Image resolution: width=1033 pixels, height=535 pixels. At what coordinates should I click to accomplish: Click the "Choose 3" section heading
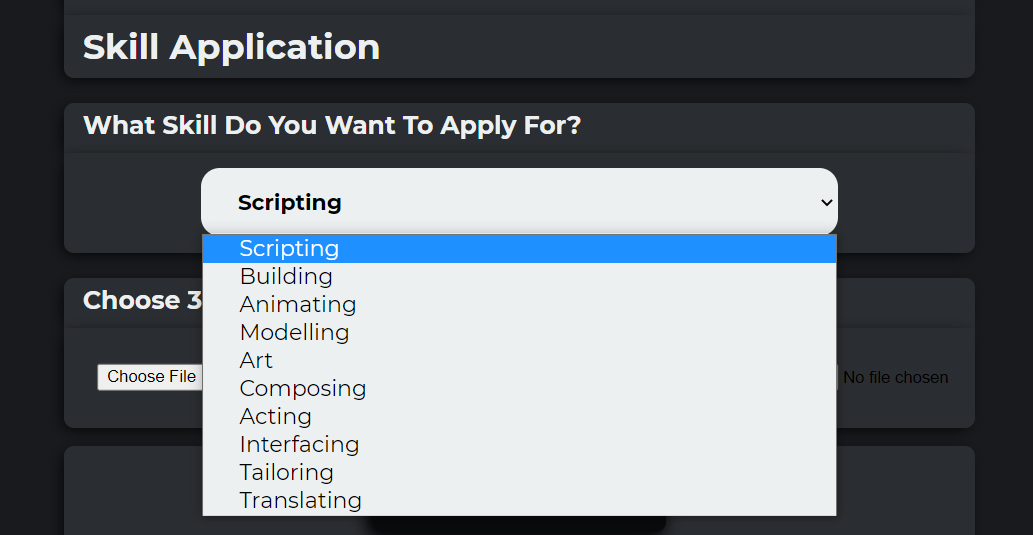[142, 301]
